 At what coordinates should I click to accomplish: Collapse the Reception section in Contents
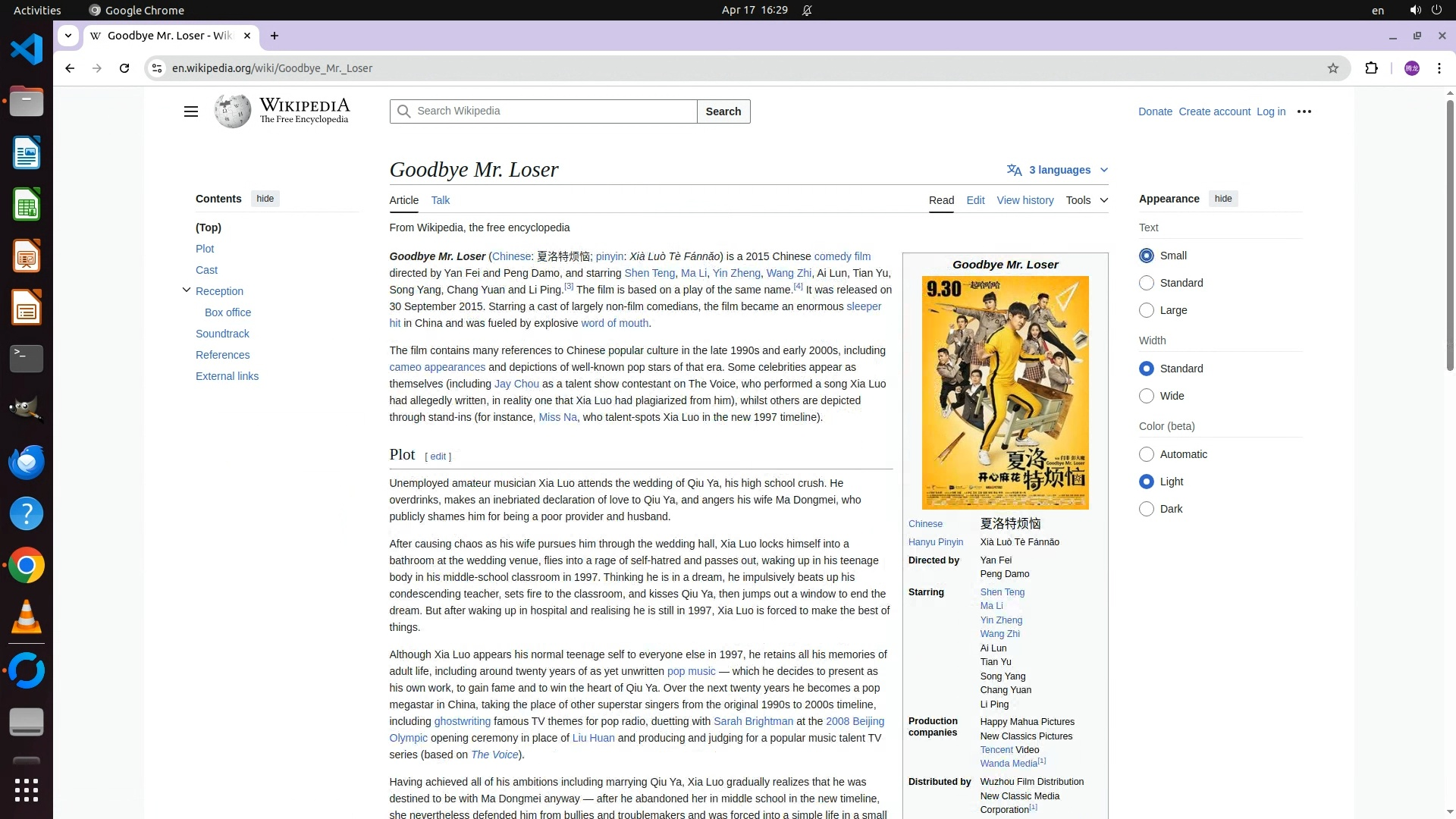tap(187, 290)
